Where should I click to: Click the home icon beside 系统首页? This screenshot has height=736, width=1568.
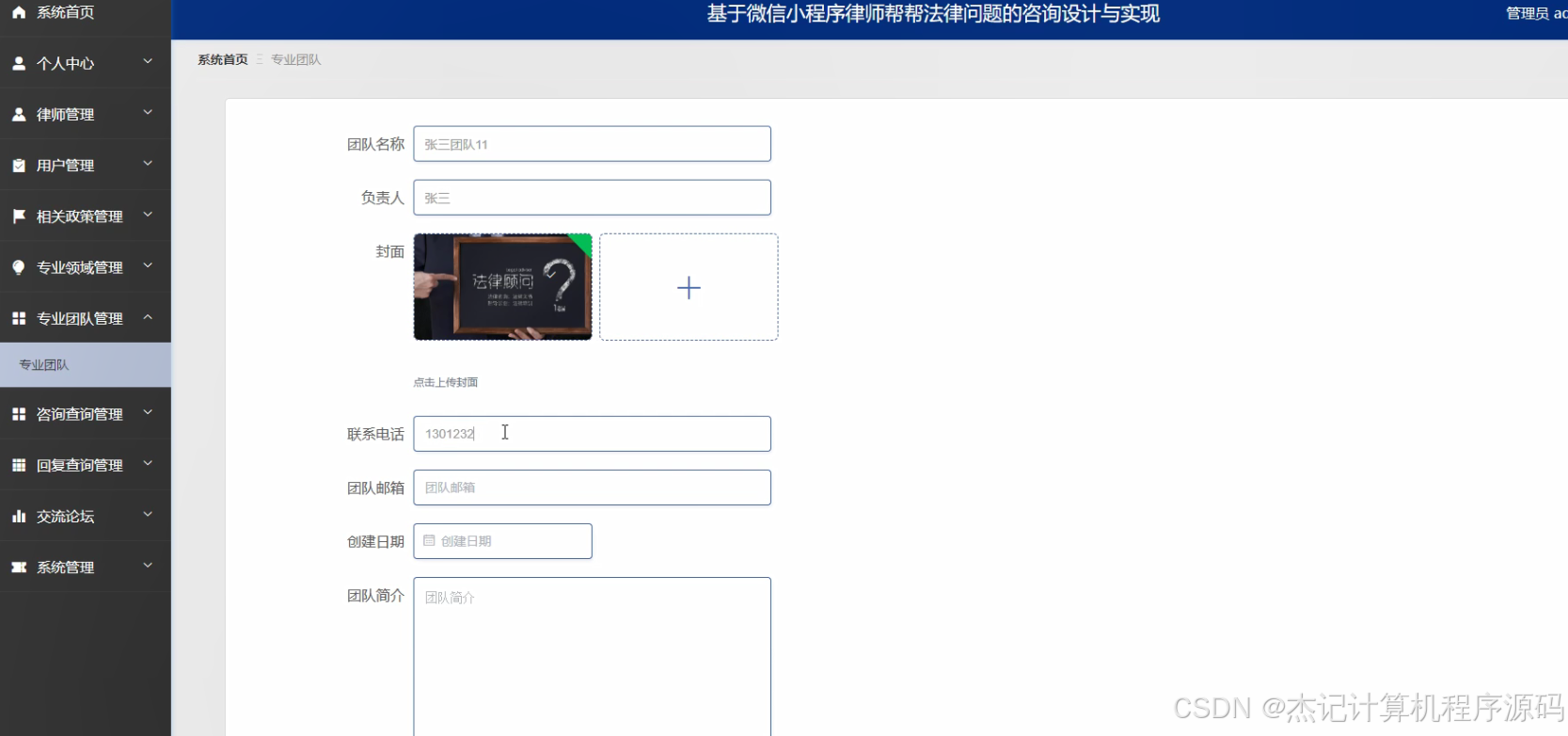(19, 12)
